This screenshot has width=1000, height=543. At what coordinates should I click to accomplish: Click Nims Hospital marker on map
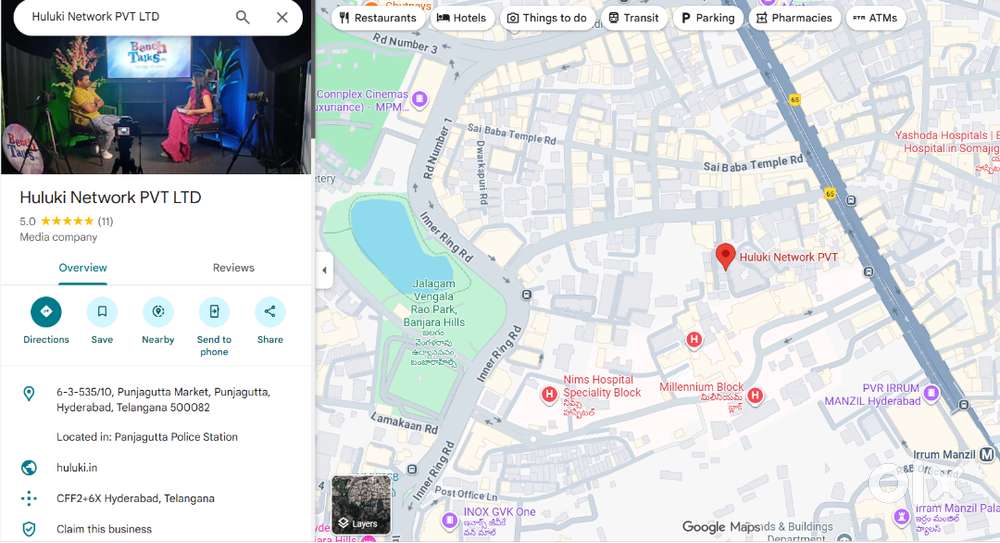549,395
